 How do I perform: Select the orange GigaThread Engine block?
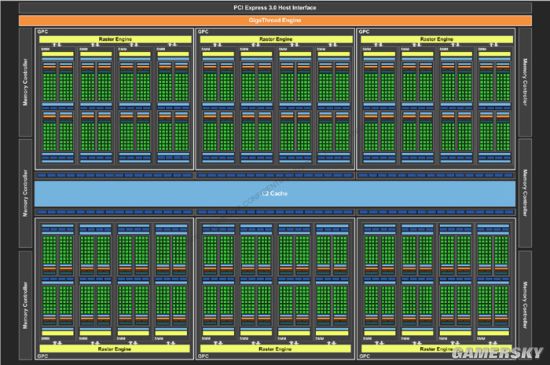pyautogui.click(x=275, y=20)
